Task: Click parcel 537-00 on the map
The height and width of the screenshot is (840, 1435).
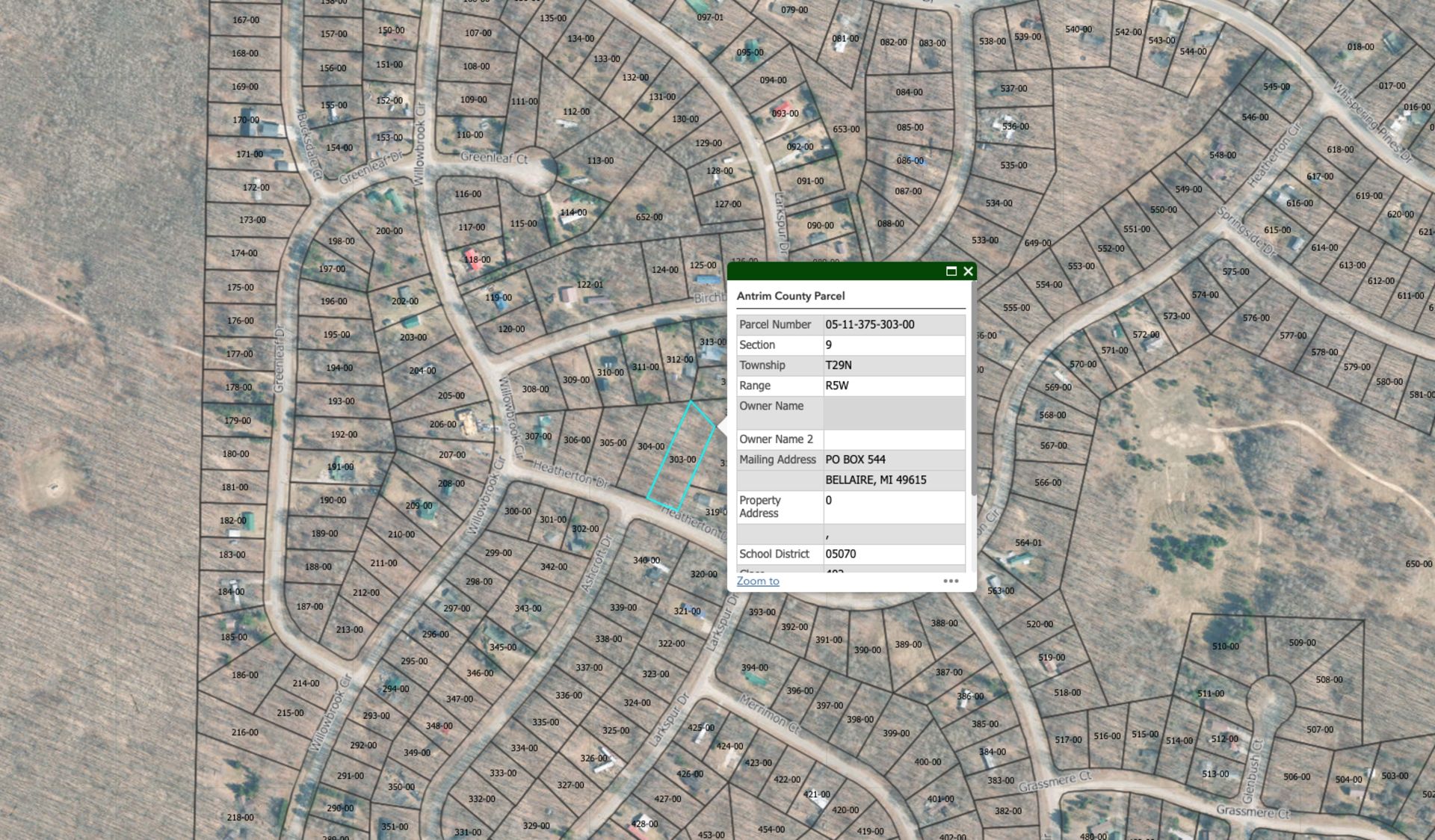Action: [x=1013, y=88]
